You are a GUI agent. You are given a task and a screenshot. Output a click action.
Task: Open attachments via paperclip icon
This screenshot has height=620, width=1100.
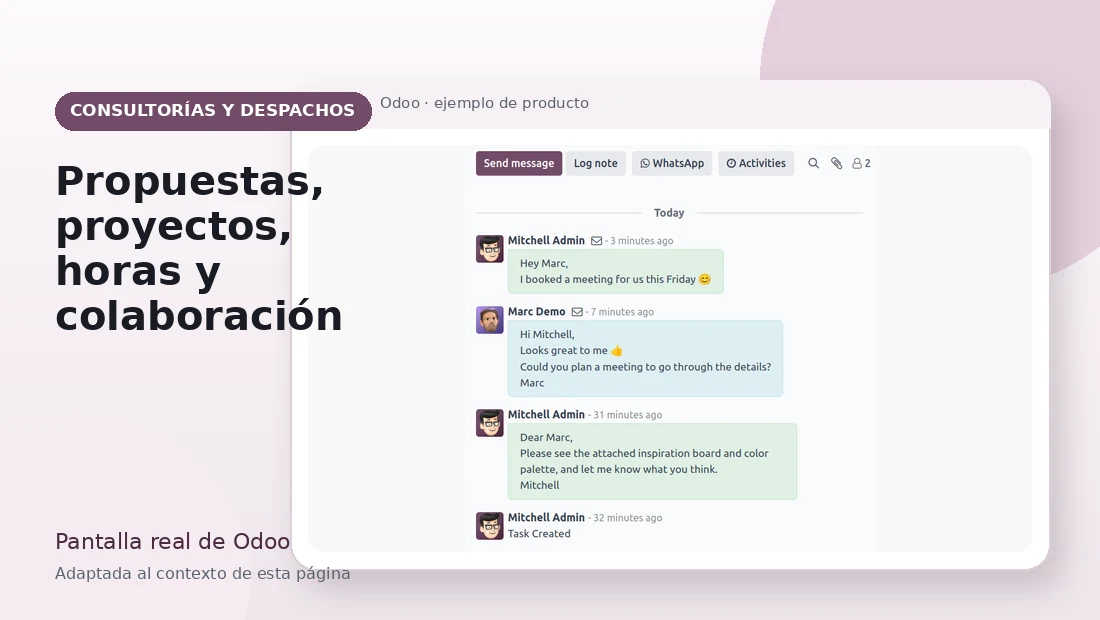[x=836, y=163]
